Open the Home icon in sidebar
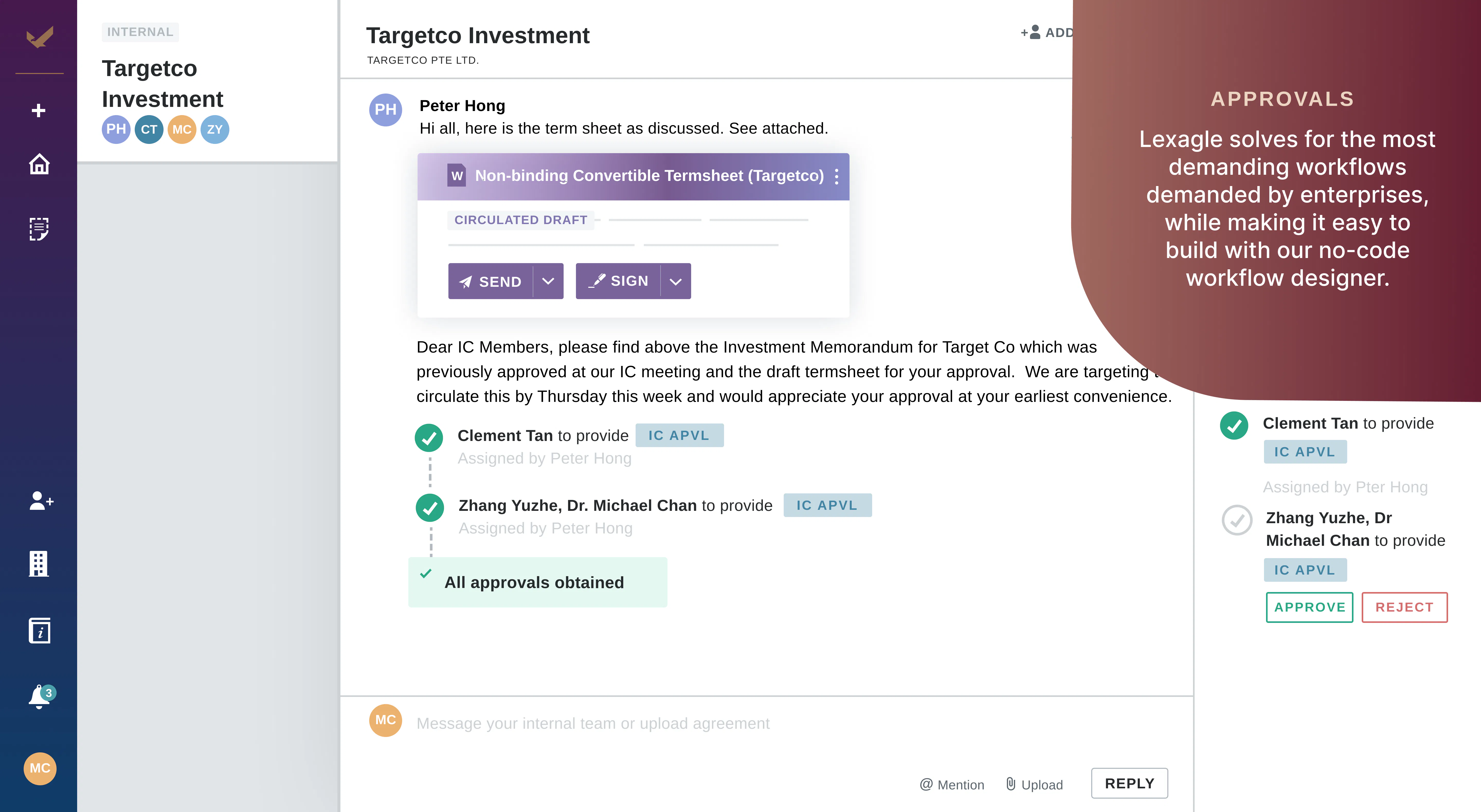The height and width of the screenshot is (812, 1481). coord(39,164)
